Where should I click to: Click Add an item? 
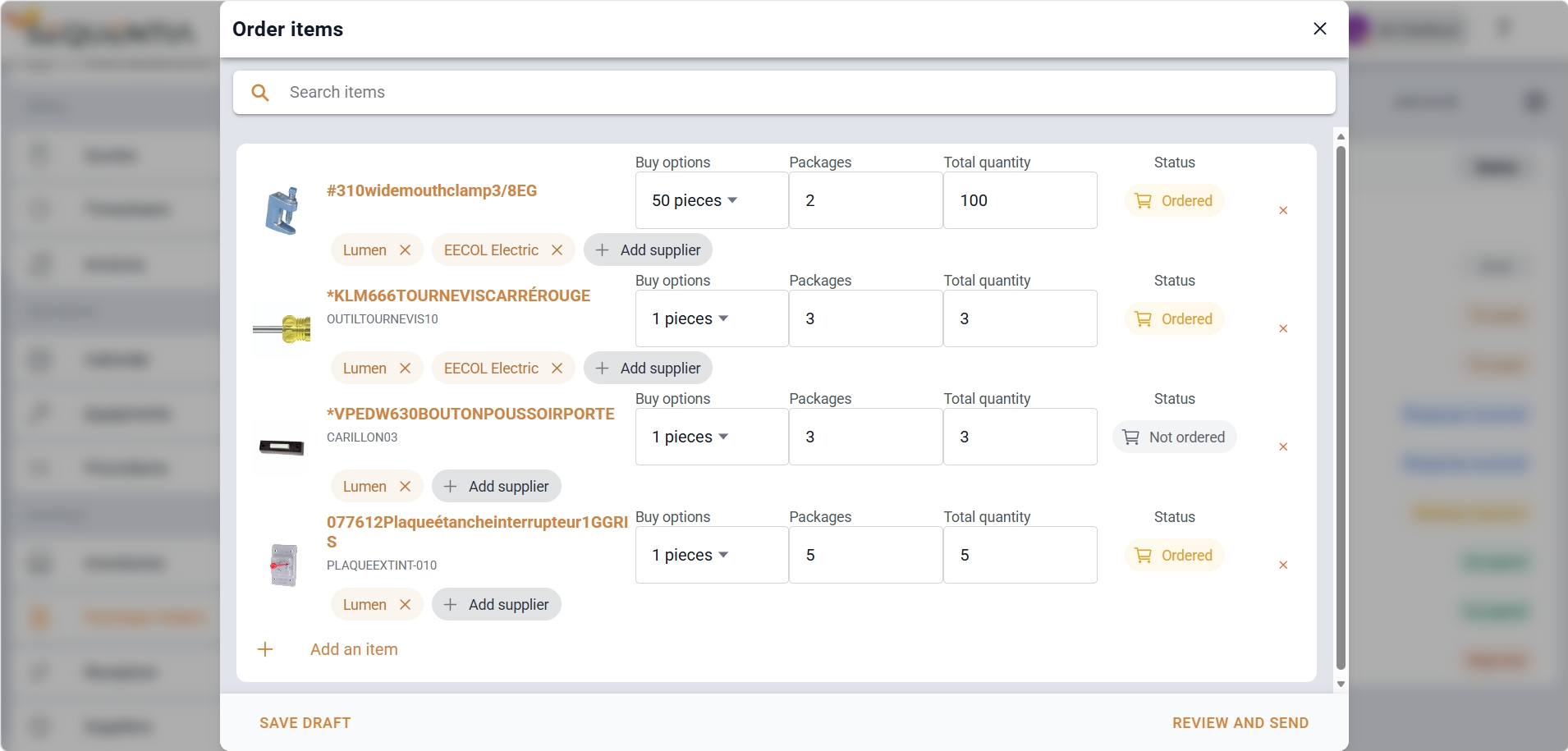[x=354, y=649]
